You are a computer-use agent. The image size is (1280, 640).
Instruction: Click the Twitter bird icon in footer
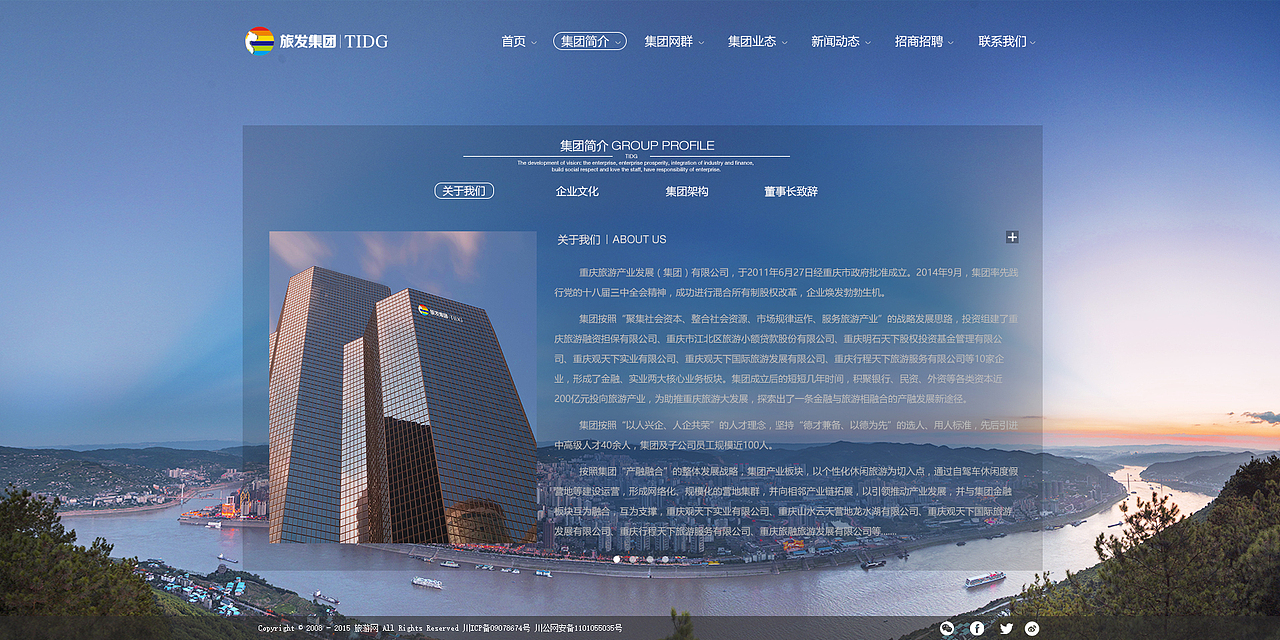click(1005, 628)
